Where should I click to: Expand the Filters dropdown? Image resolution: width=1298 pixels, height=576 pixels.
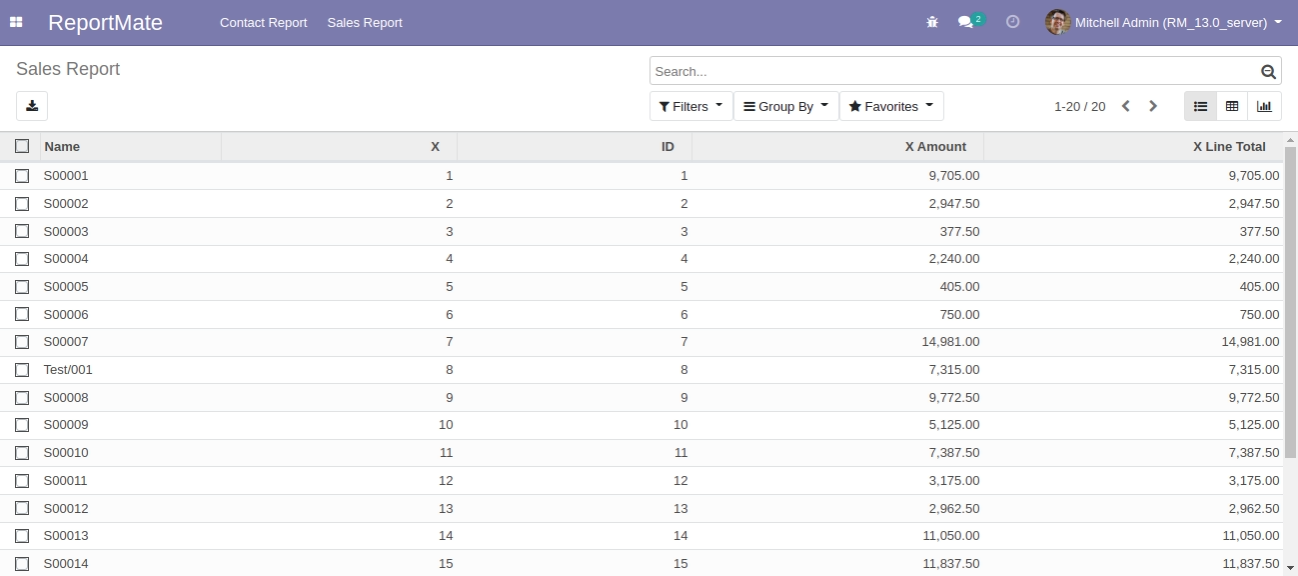[691, 106]
